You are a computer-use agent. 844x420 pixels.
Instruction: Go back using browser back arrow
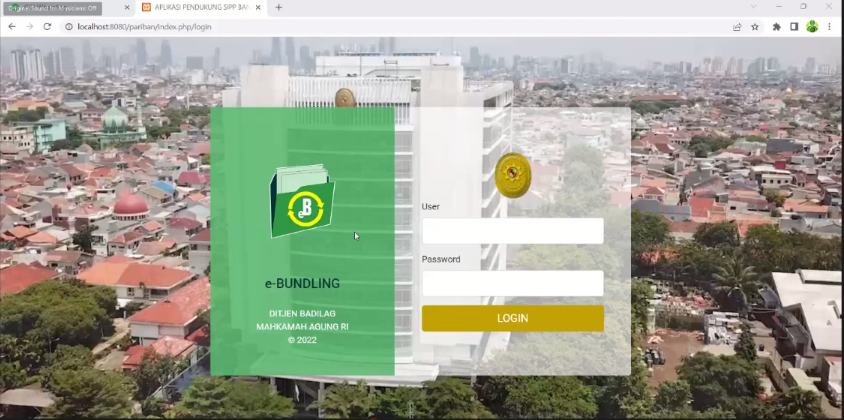[11, 26]
